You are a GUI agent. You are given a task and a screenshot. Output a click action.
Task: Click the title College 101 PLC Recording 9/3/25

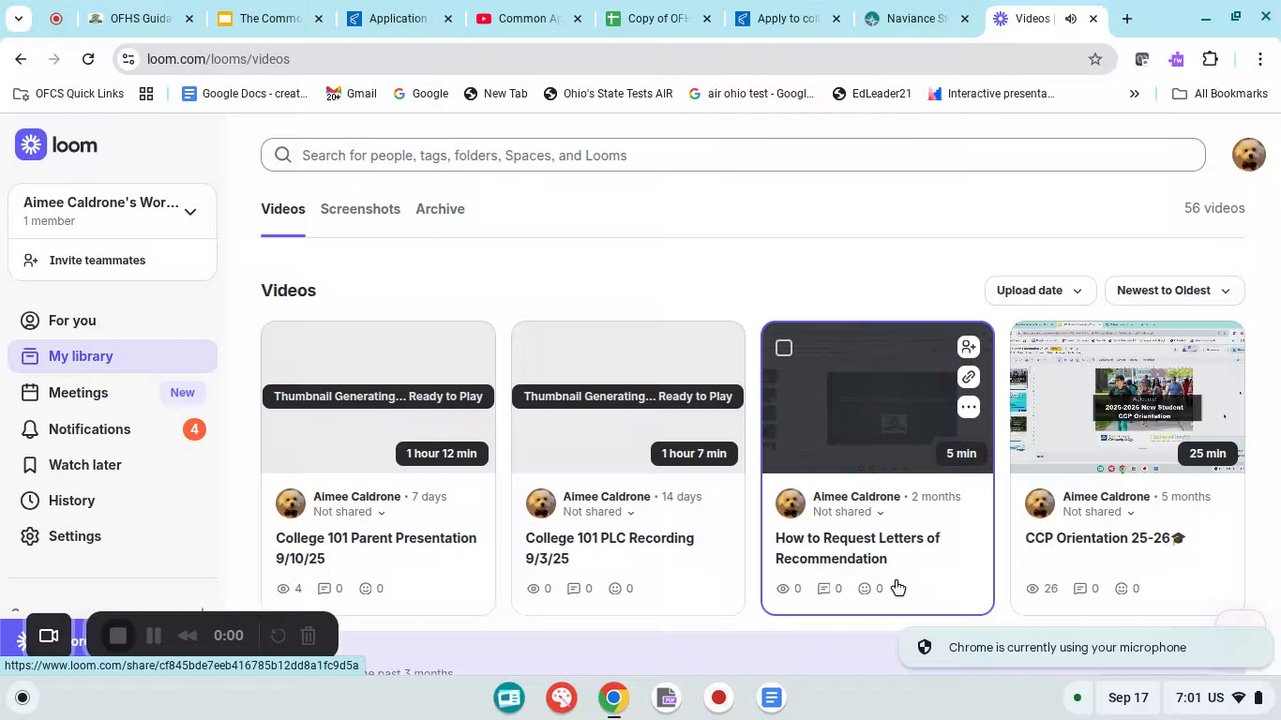(609, 548)
